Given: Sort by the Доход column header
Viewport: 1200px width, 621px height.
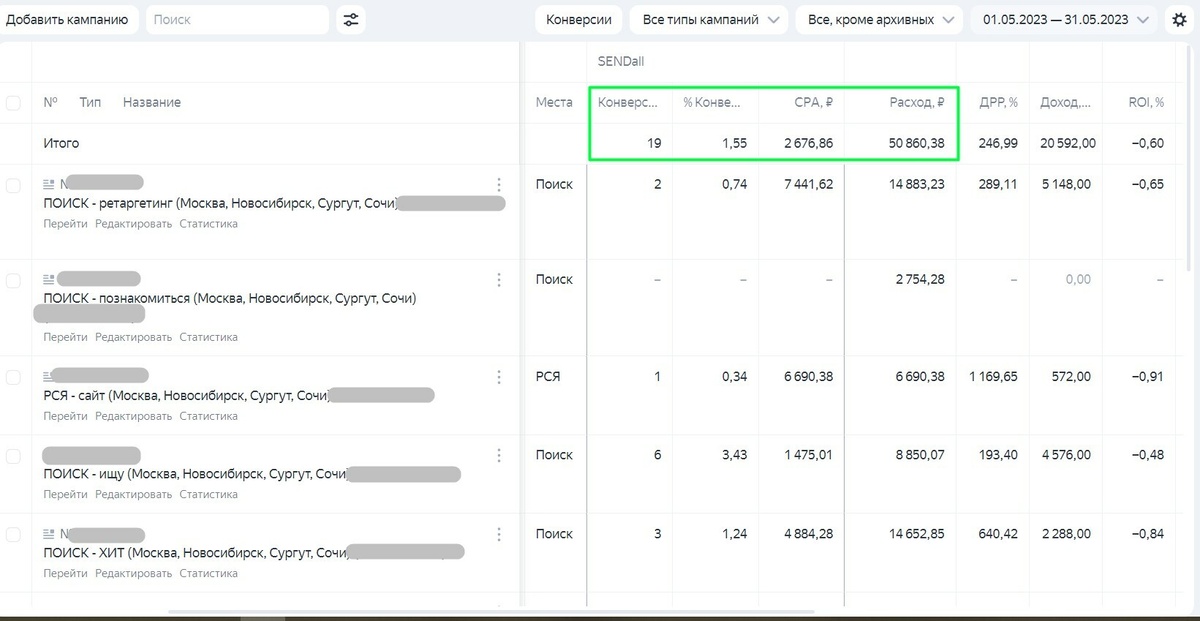Looking at the screenshot, I should pyautogui.click(x=1066, y=102).
